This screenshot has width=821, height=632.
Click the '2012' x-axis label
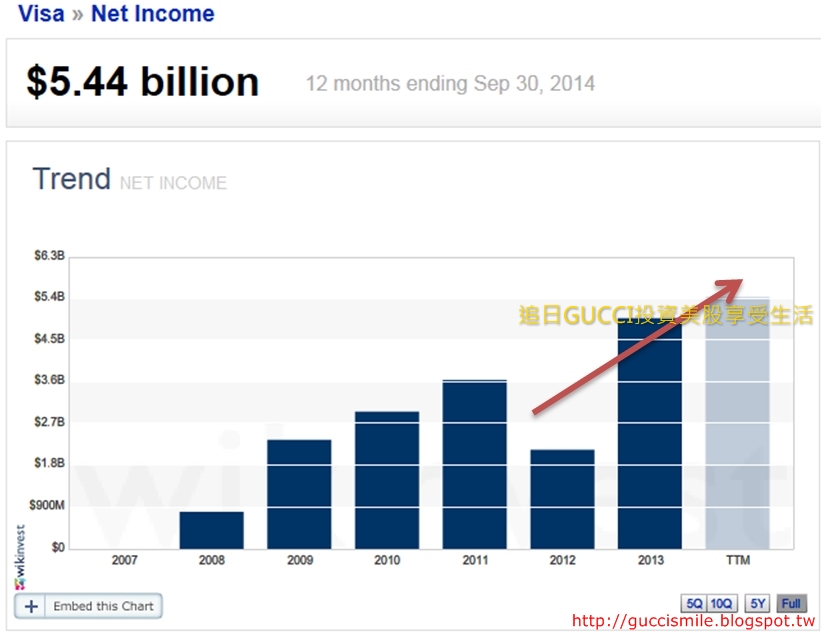tap(562, 560)
